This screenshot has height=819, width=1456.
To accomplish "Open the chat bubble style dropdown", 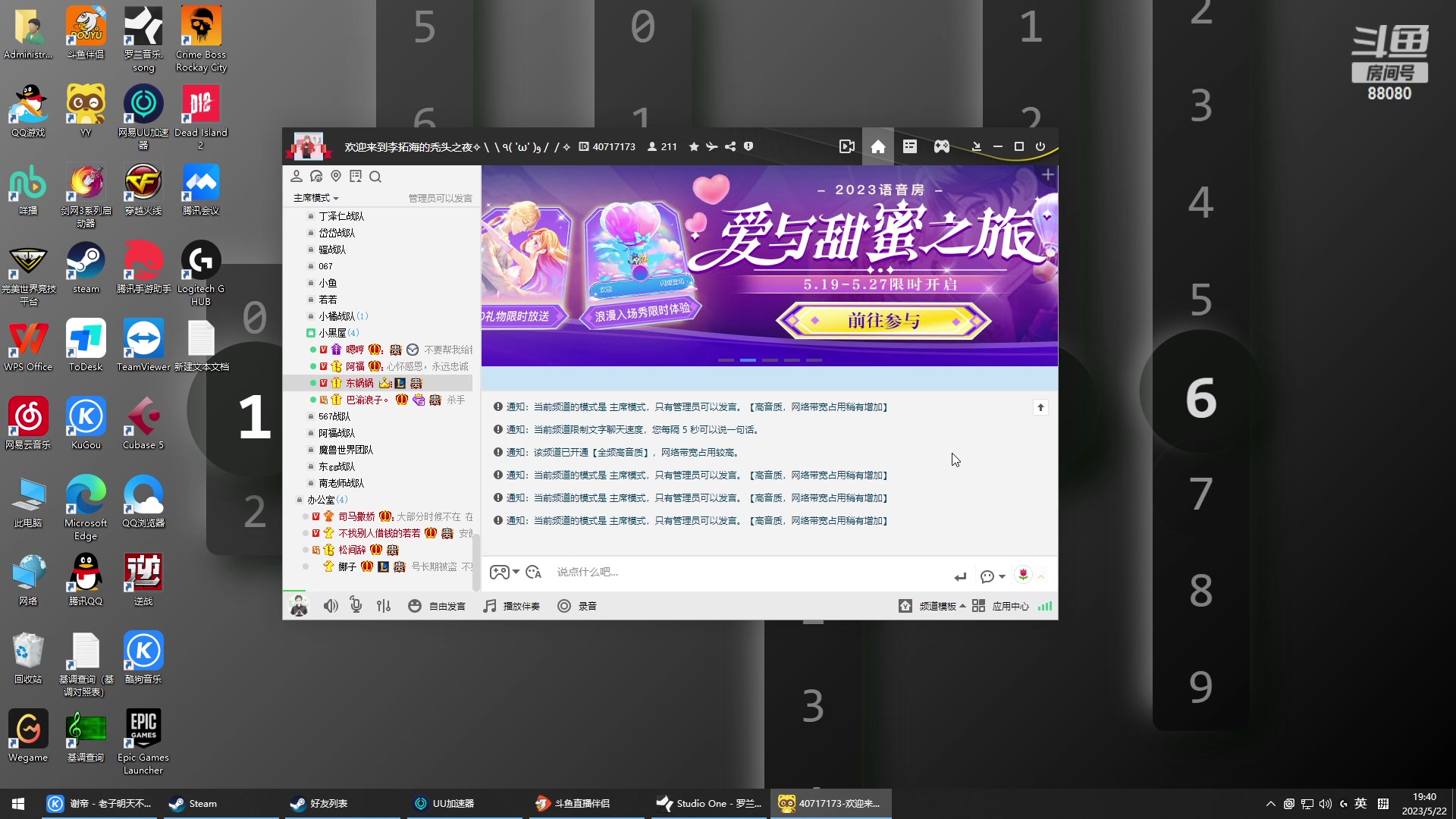I will pos(993,576).
